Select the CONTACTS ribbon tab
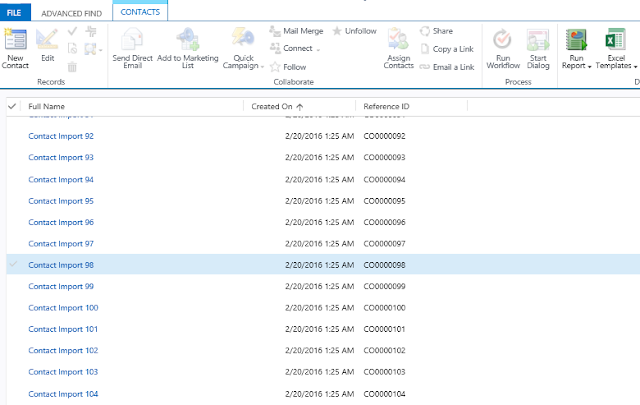640x405 pixels. pos(140,12)
